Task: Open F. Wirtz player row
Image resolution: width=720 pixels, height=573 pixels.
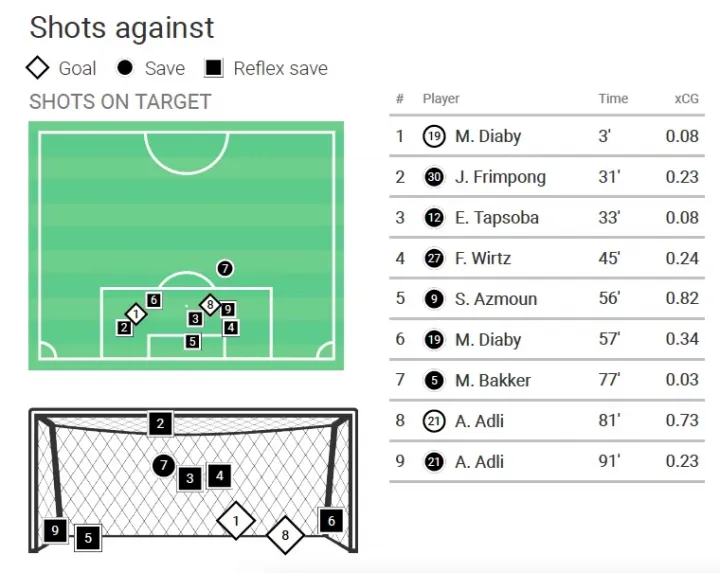Action: pyautogui.click(x=547, y=258)
